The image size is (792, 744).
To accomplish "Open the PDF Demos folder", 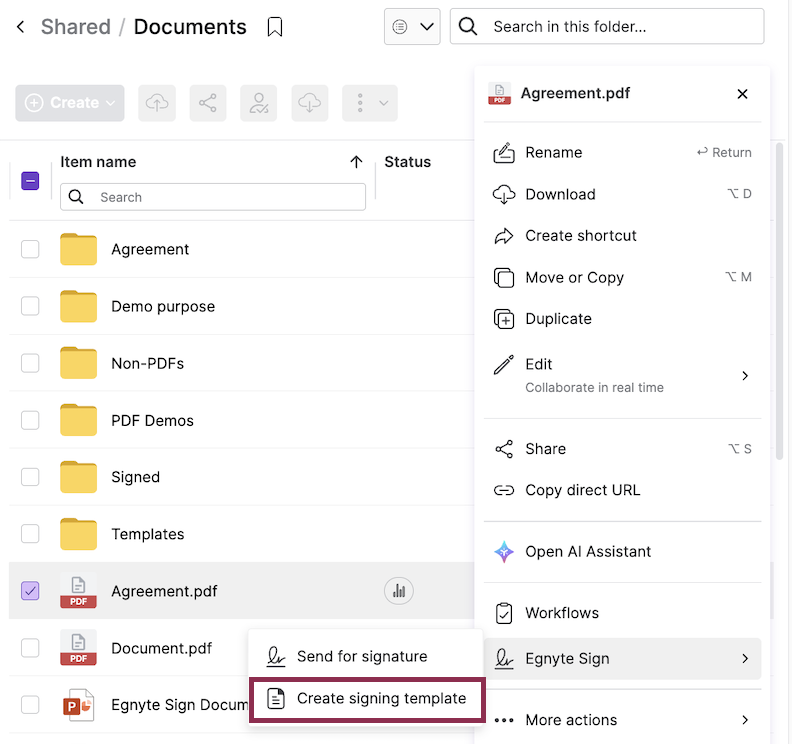I will coord(152,420).
